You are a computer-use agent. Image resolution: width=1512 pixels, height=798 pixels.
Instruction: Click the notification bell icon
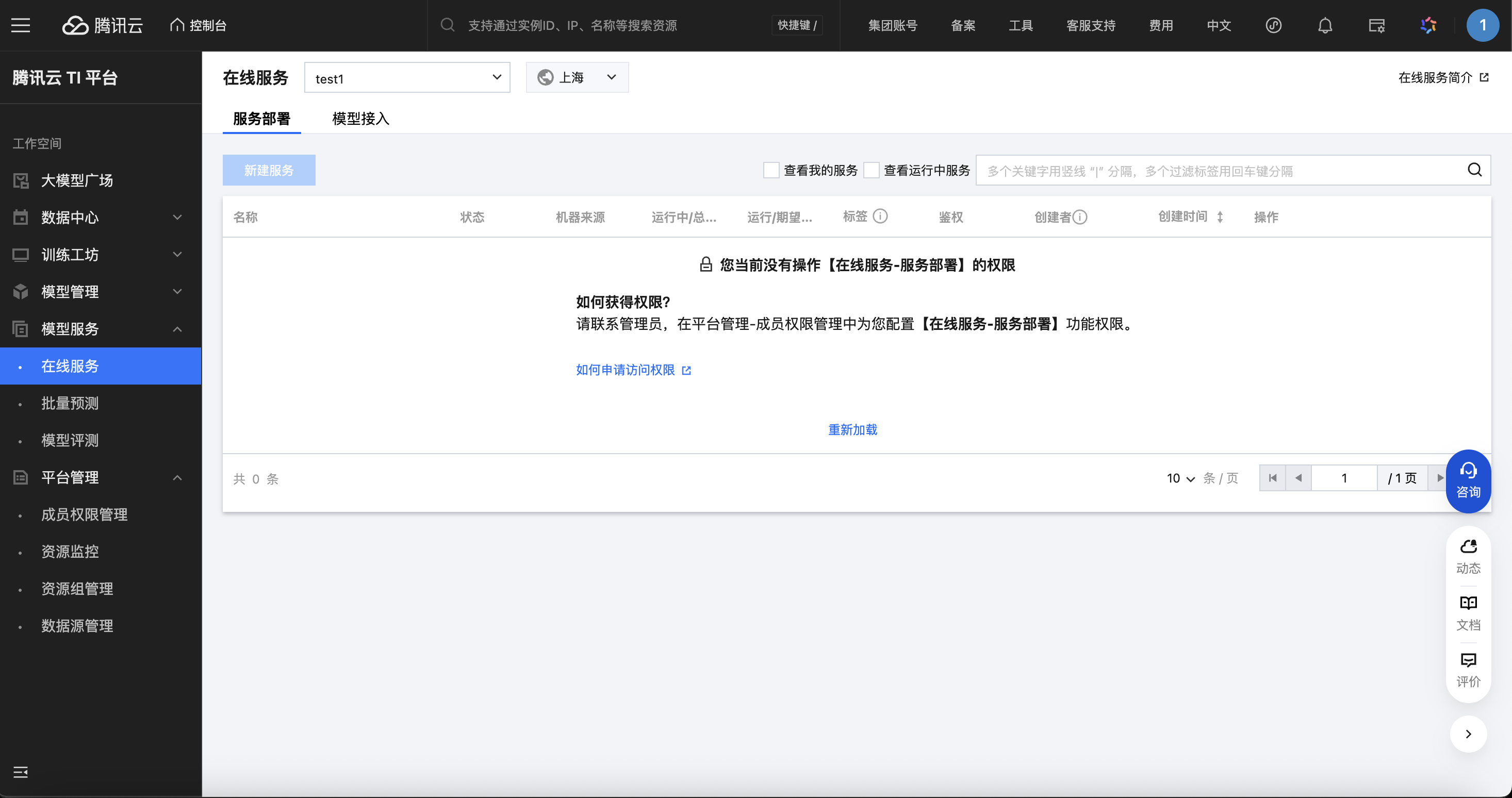tap(1325, 25)
